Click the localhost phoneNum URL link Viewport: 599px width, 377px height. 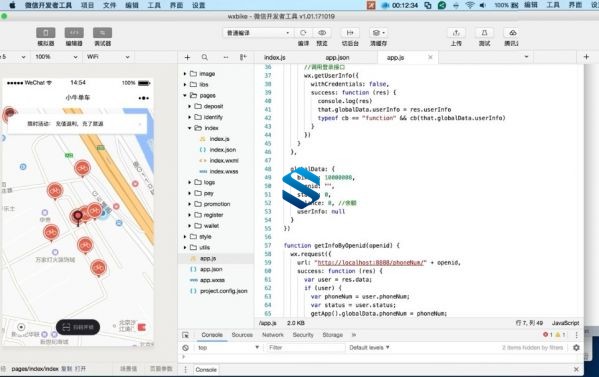[x=370, y=263]
